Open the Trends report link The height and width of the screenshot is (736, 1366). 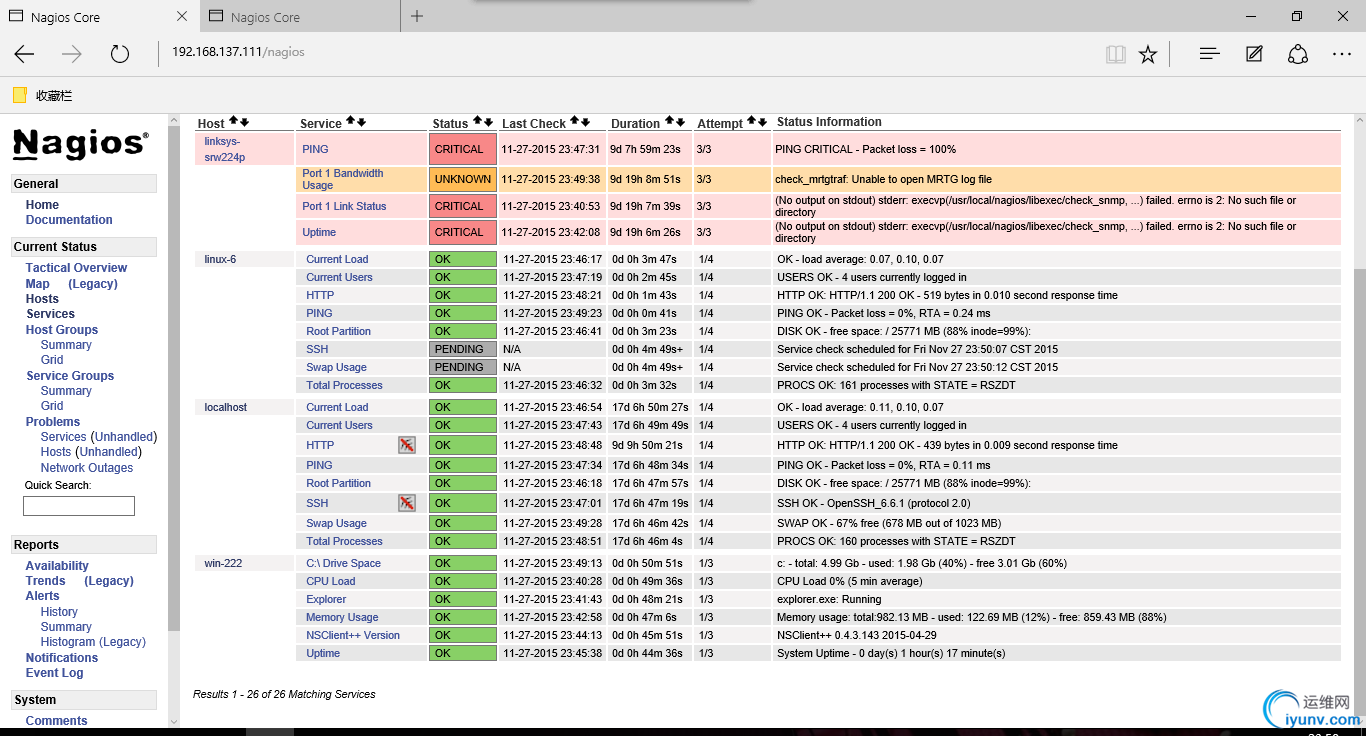(x=46, y=581)
